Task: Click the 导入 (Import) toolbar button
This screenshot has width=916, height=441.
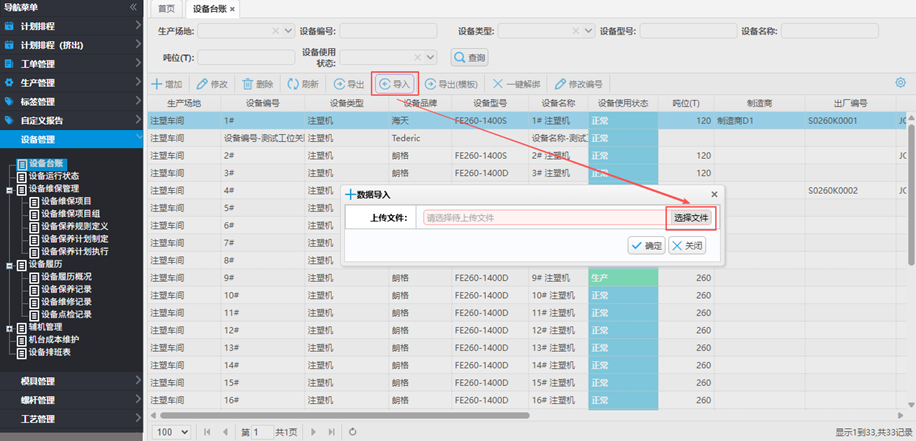Action: point(394,84)
